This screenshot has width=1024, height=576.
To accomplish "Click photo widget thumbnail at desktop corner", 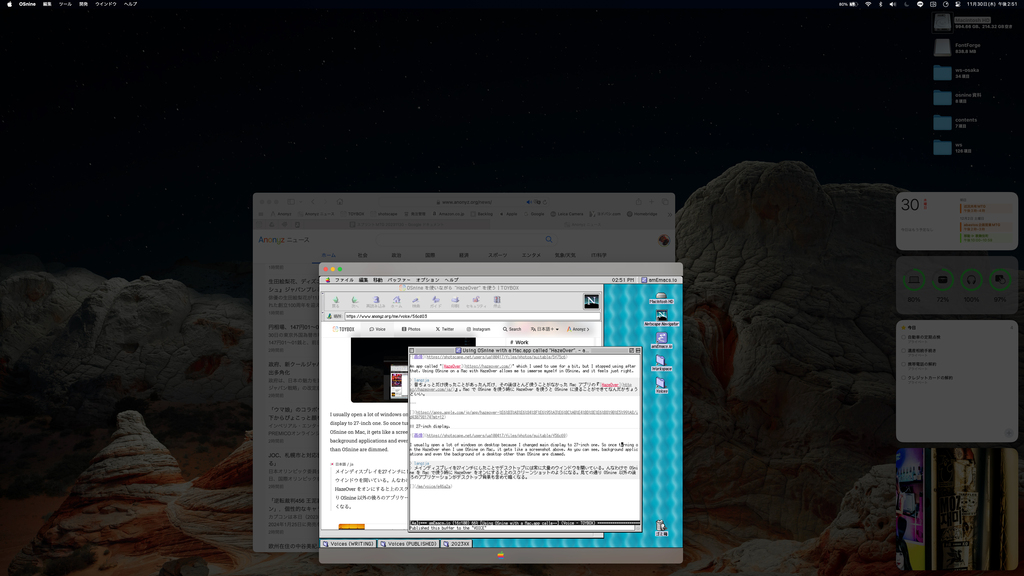I will click(957, 509).
